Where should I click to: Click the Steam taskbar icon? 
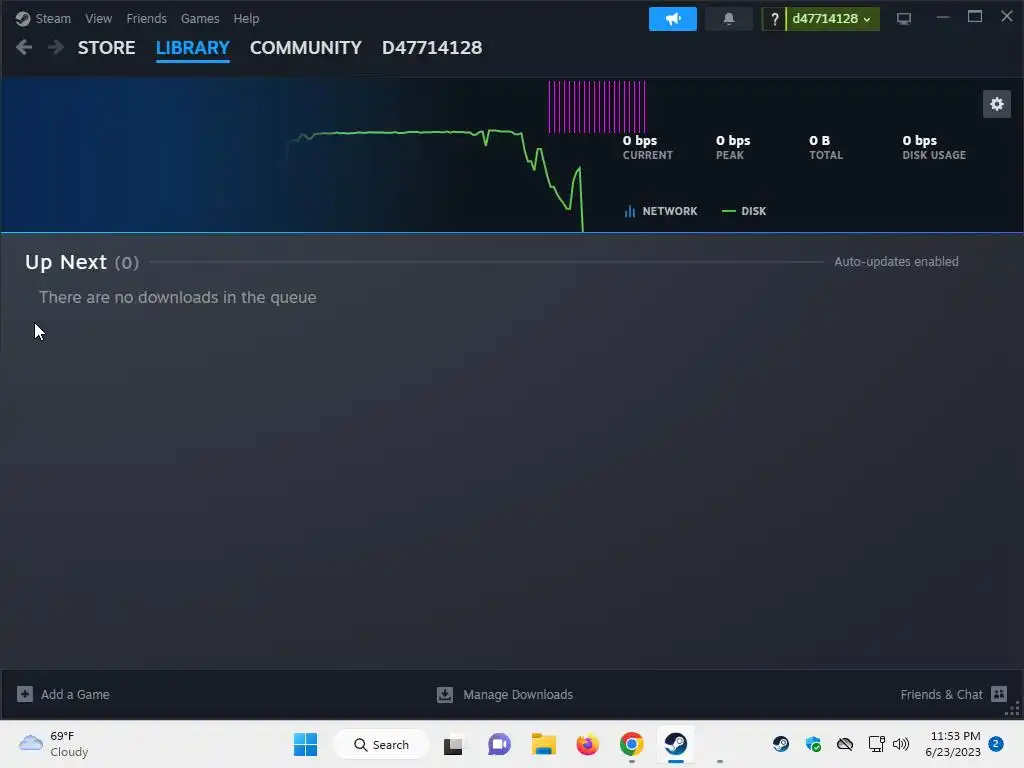click(x=676, y=744)
